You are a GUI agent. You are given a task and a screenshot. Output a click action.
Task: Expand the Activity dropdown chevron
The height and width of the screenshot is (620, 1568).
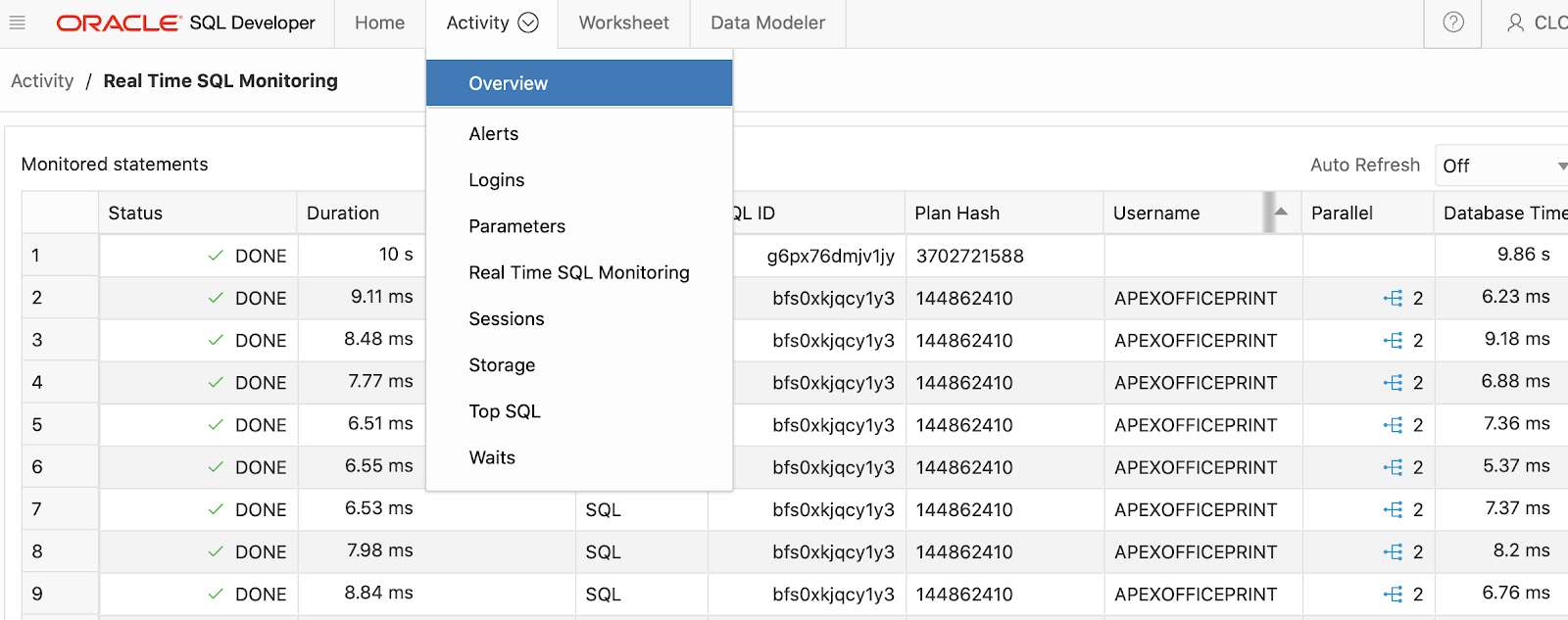click(x=528, y=23)
